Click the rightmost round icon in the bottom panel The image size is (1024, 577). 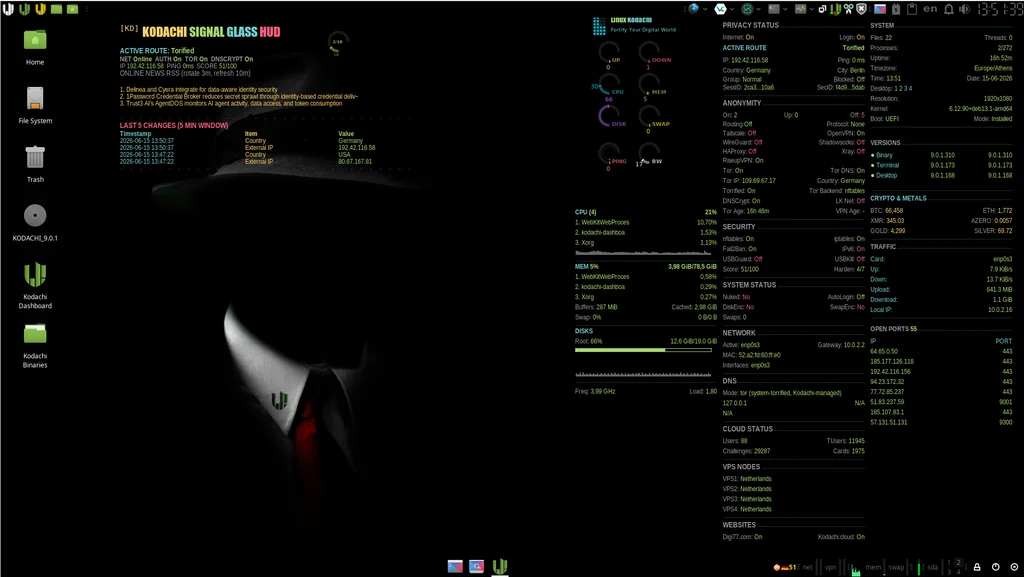point(1014,567)
